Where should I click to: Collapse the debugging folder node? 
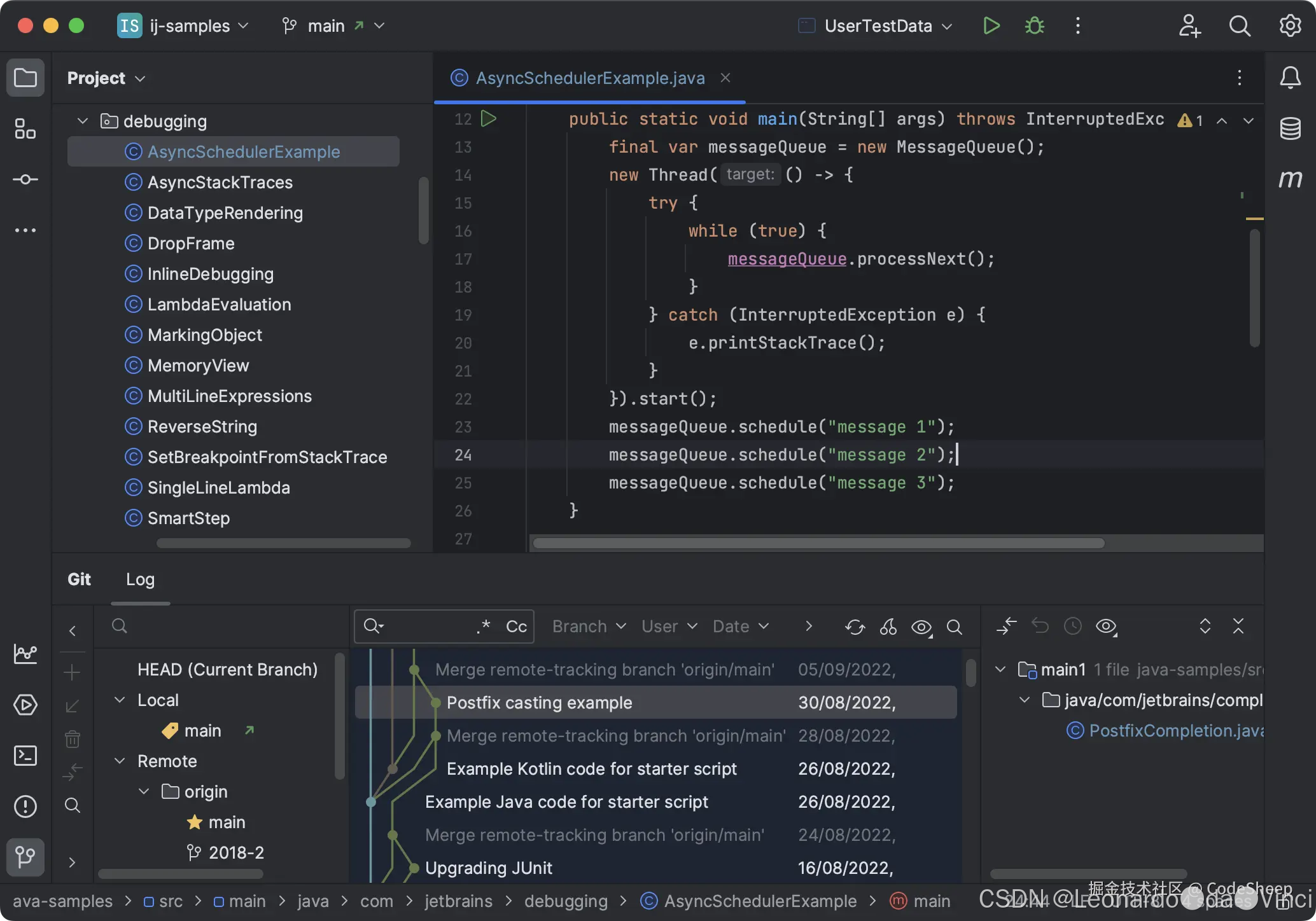(82, 121)
